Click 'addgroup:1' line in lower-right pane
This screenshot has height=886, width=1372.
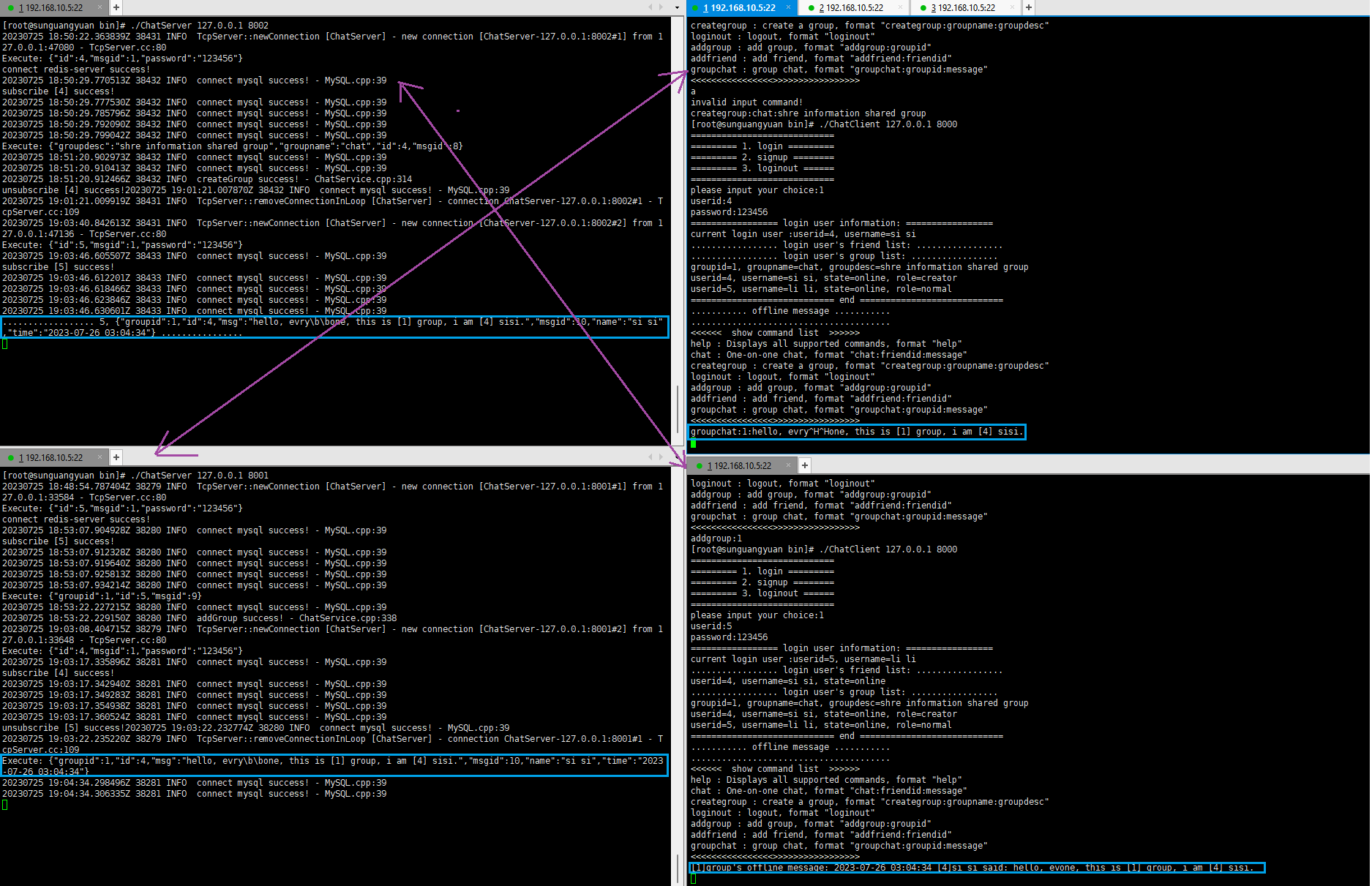click(716, 538)
